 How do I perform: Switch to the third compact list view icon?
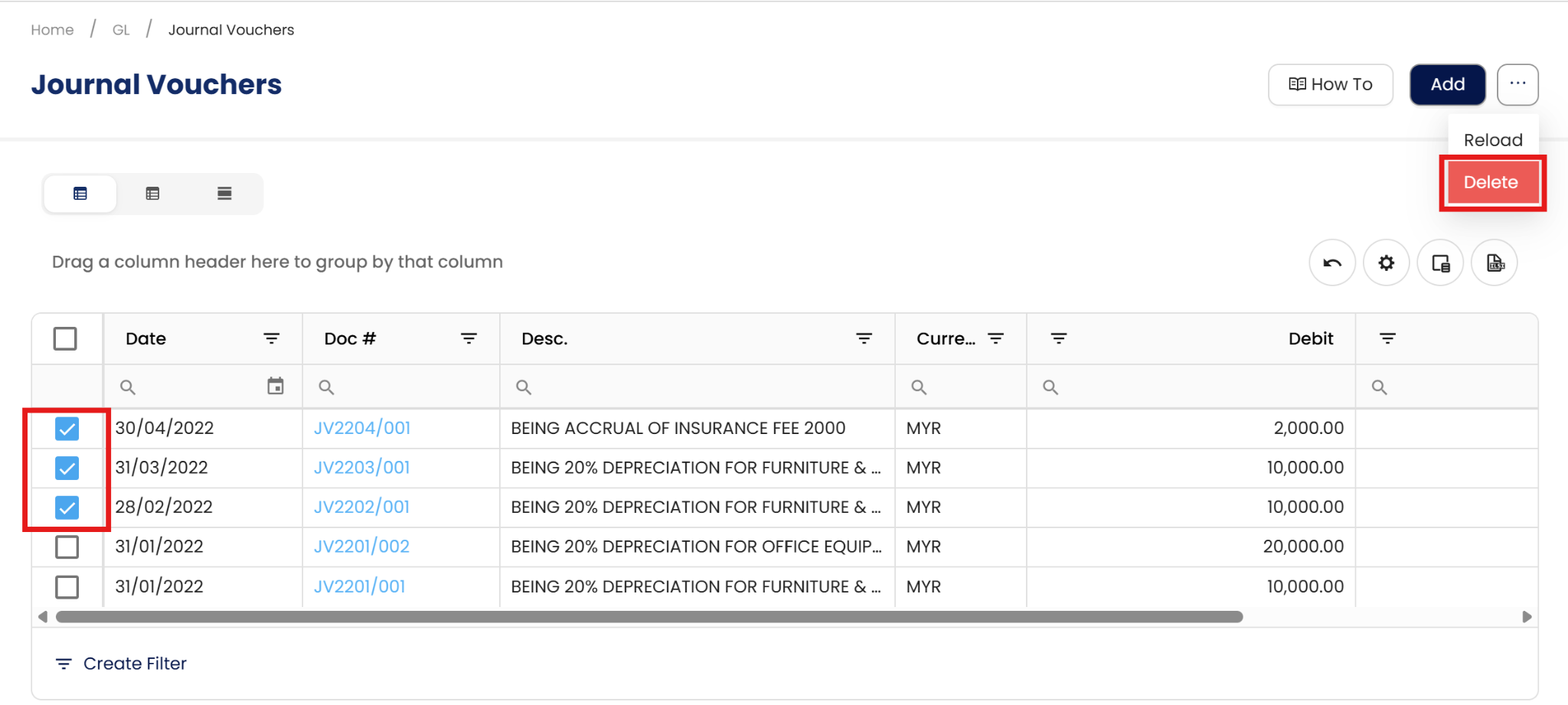tap(224, 194)
